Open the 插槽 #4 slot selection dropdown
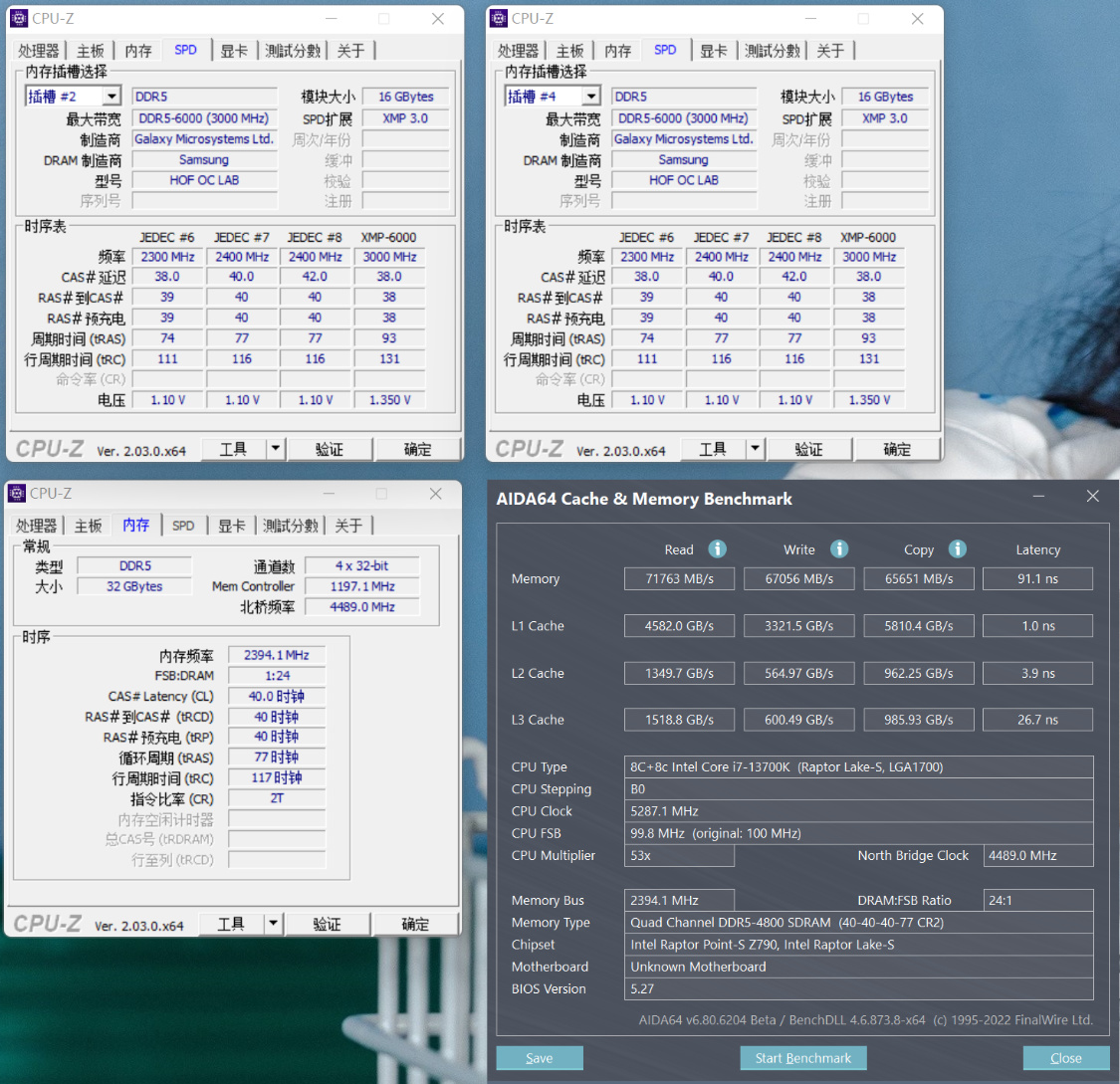Screen dimensions: 1120x1084 (591, 97)
